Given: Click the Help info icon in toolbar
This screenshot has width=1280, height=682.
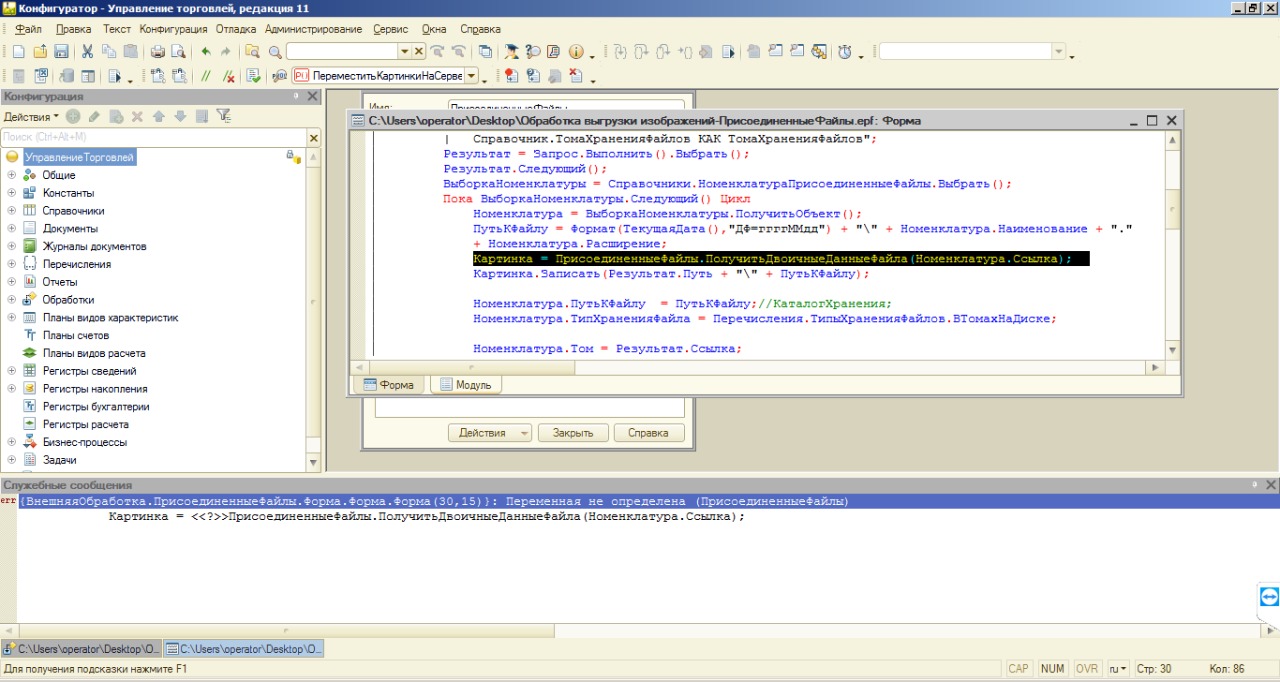Looking at the screenshot, I should tap(575, 51).
